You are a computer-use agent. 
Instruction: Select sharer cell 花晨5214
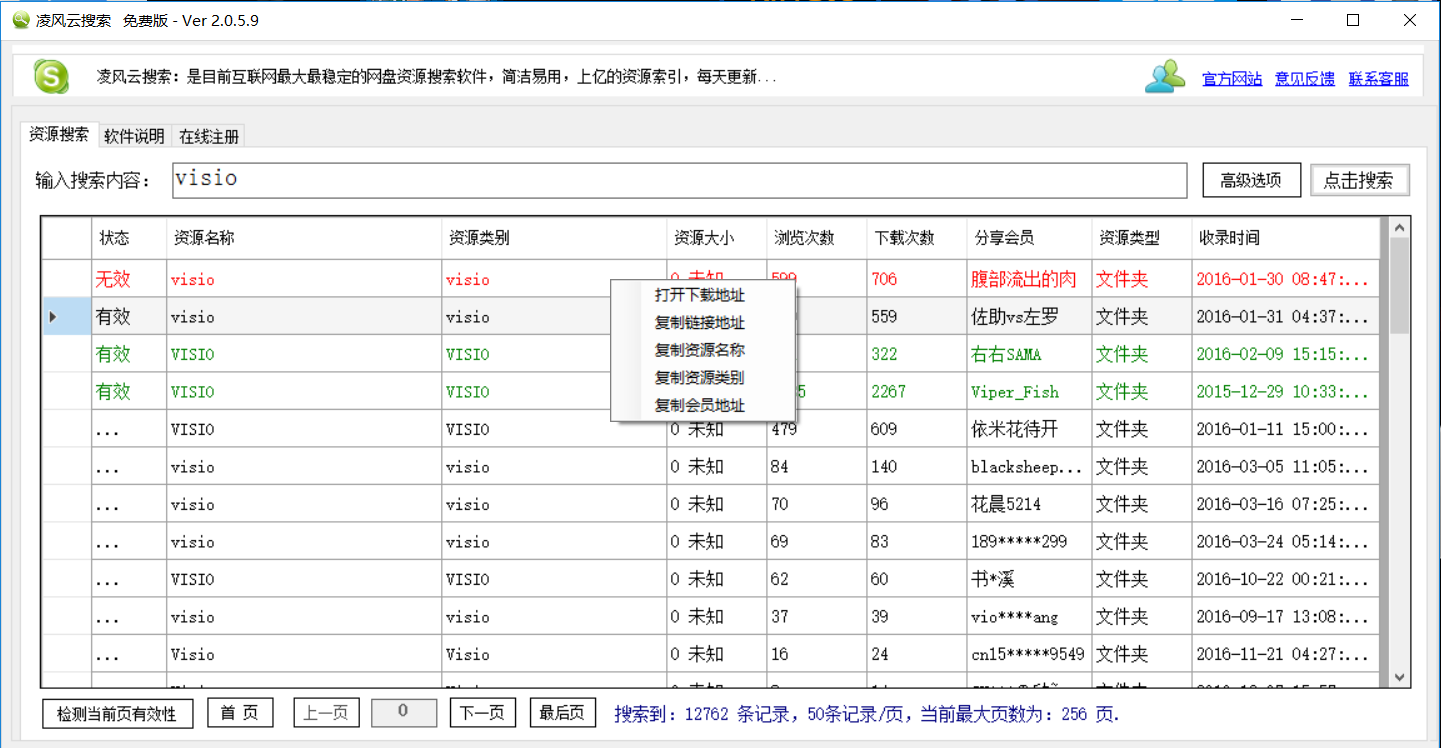(1029, 504)
